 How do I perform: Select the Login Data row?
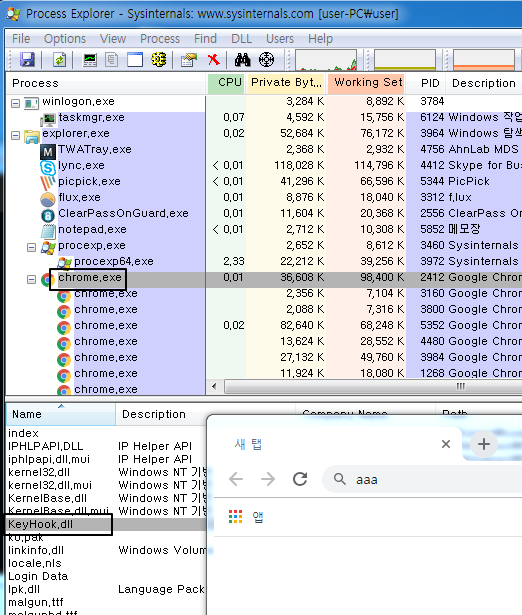[x=107, y=576]
